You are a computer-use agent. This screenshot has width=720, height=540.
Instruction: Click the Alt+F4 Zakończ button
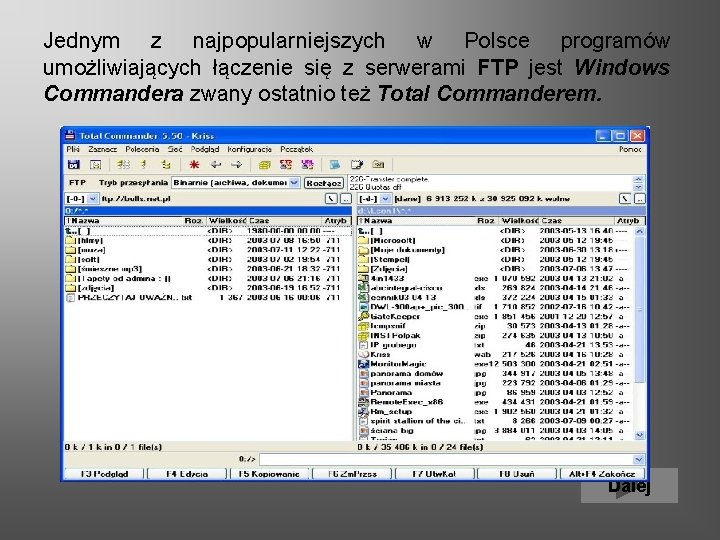tap(602, 474)
